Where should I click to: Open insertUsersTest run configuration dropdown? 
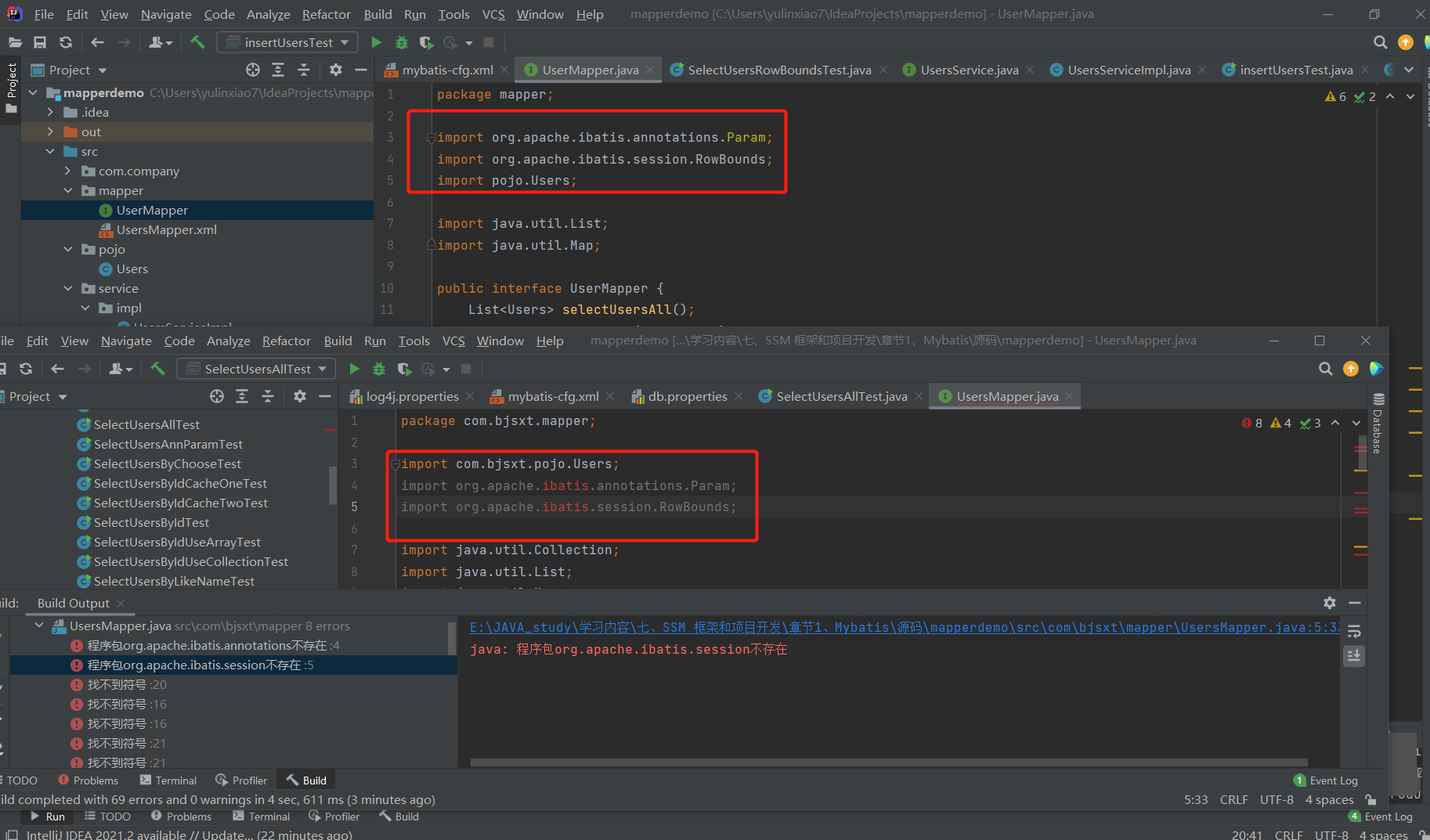(x=287, y=42)
